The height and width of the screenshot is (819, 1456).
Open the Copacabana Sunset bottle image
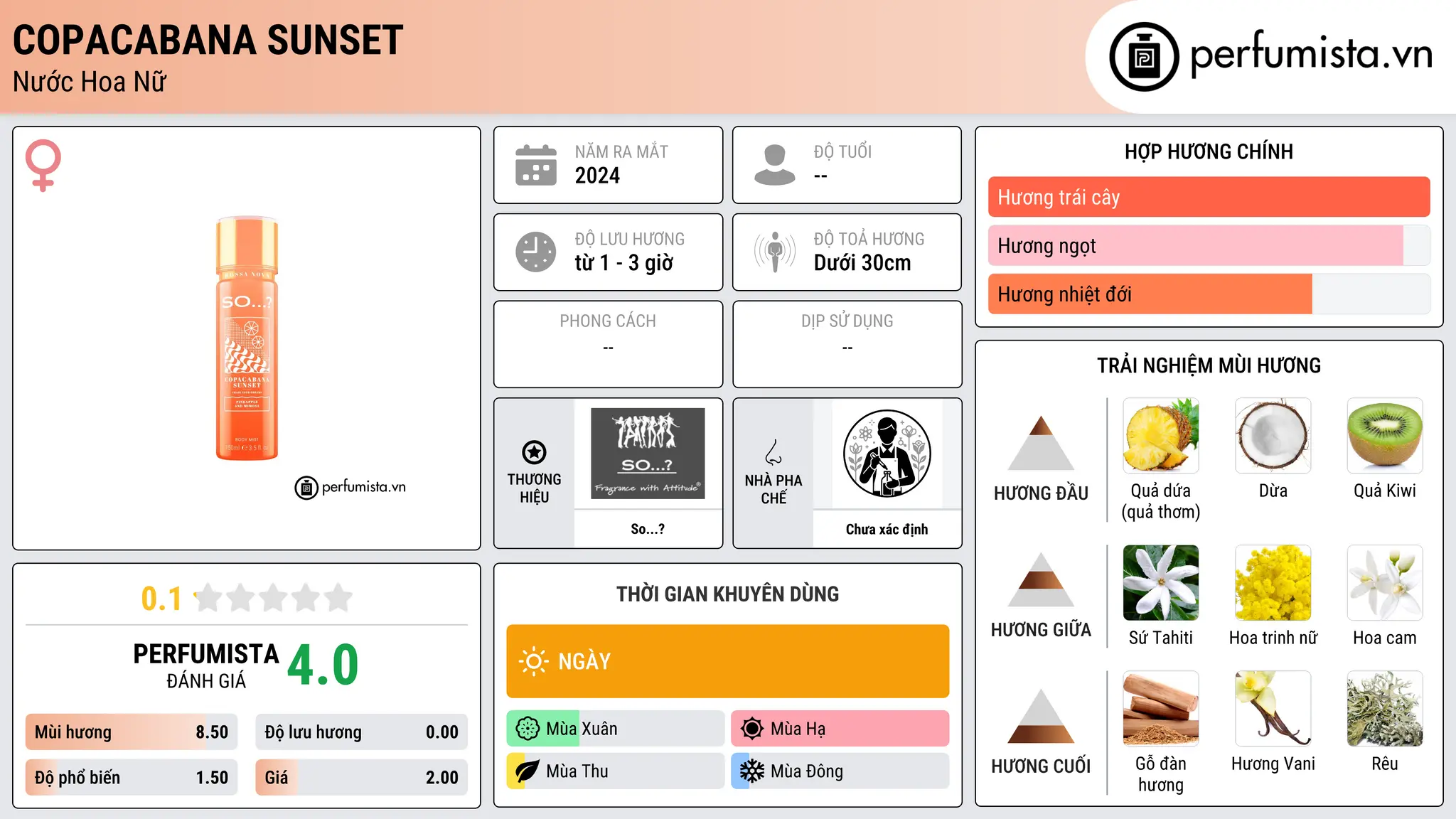247,338
